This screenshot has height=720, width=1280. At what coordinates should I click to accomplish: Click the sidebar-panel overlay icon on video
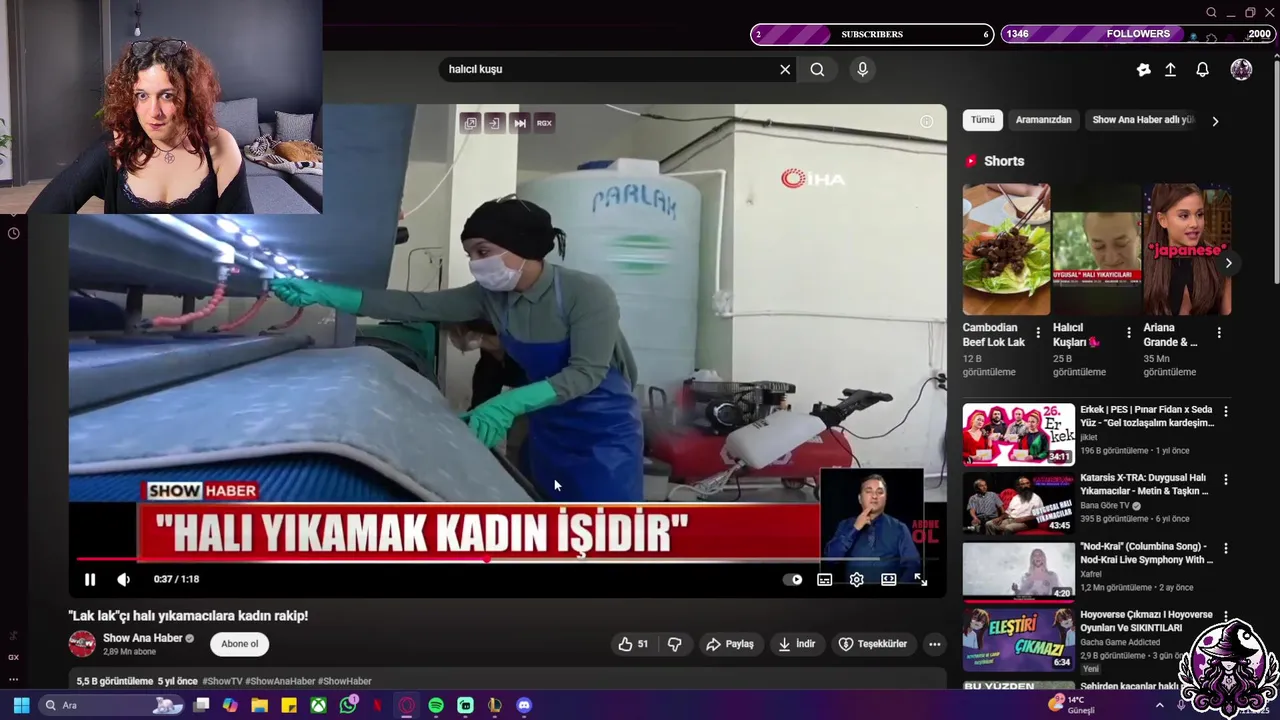494,123
